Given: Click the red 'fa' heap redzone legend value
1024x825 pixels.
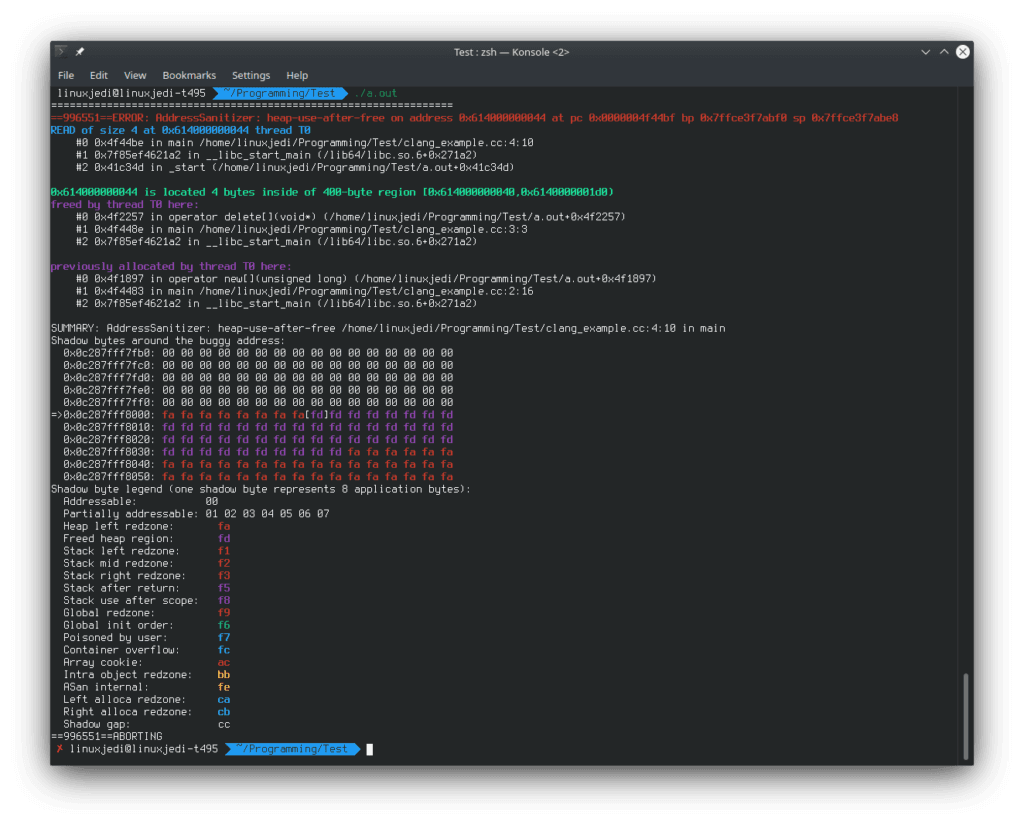Looking at the screenshot, I should (x=223, y=525).
